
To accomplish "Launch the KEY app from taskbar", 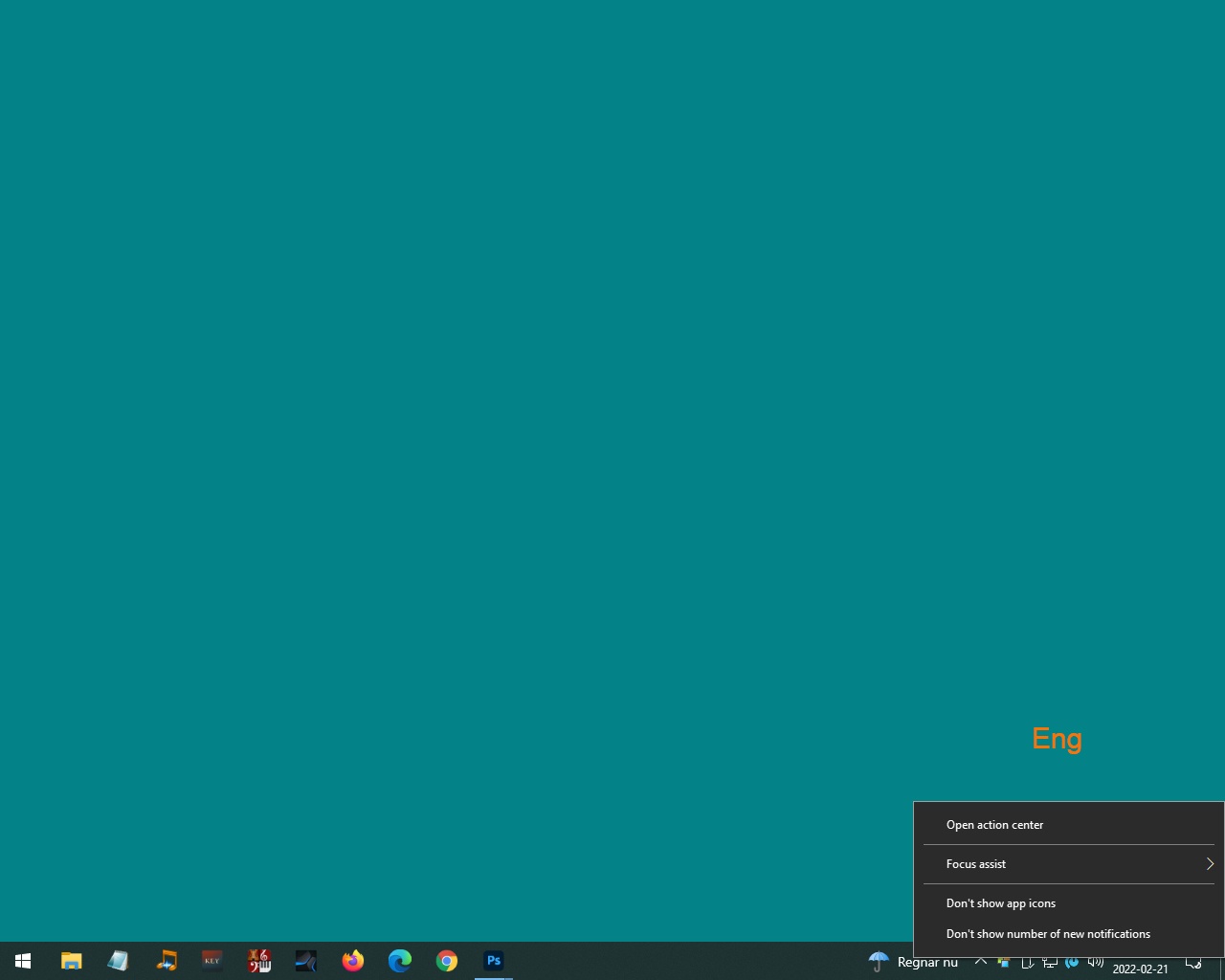I will tap(212, 961).
